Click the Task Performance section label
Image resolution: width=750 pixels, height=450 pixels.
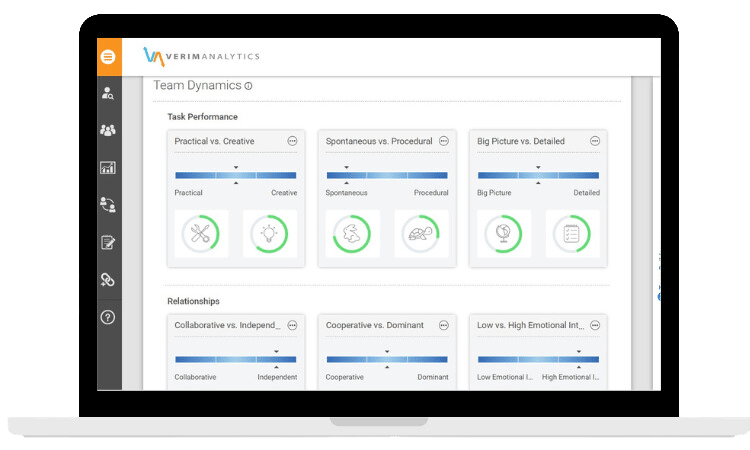(x=202, y=117)
